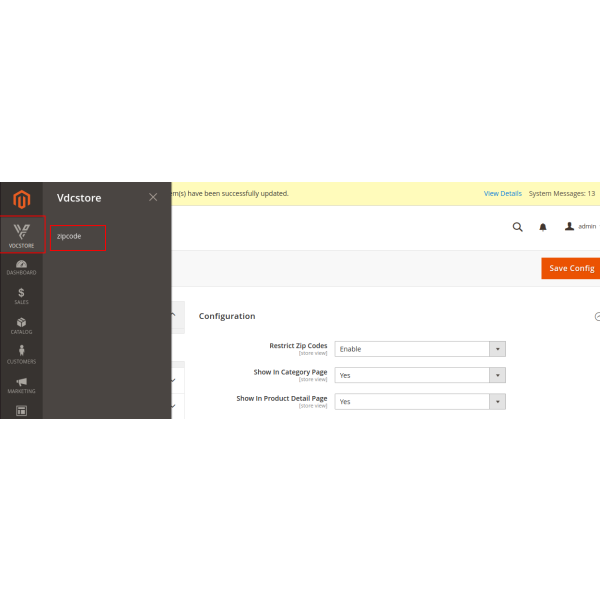Image resolution: width=600 pixels, height=600 pixels.
Task: Open the Sales menu icon
Action: coord(21,296)
